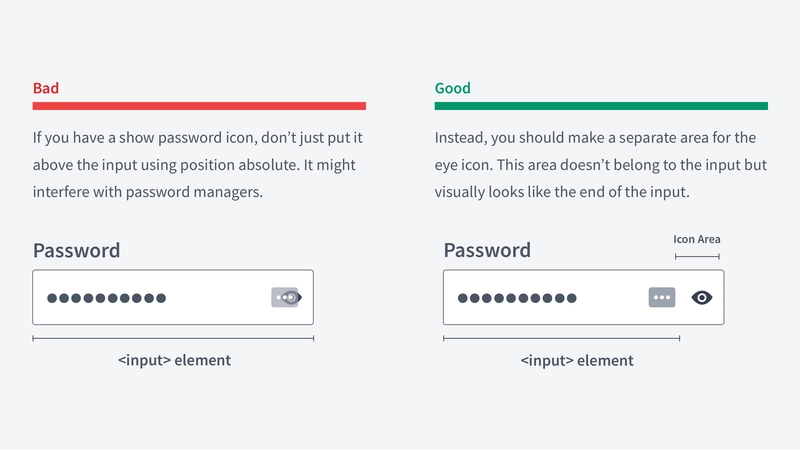Click the Good description paragraph text
The image size is (800, 450).
coord(601,165)
